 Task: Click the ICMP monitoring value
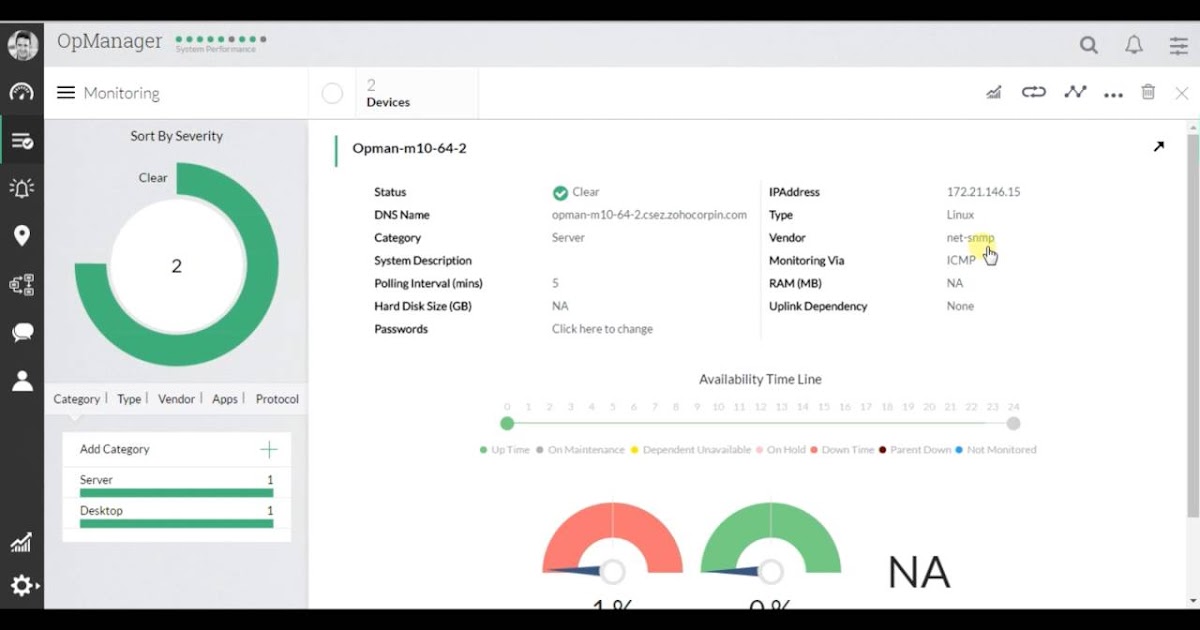tap(961, 261)
